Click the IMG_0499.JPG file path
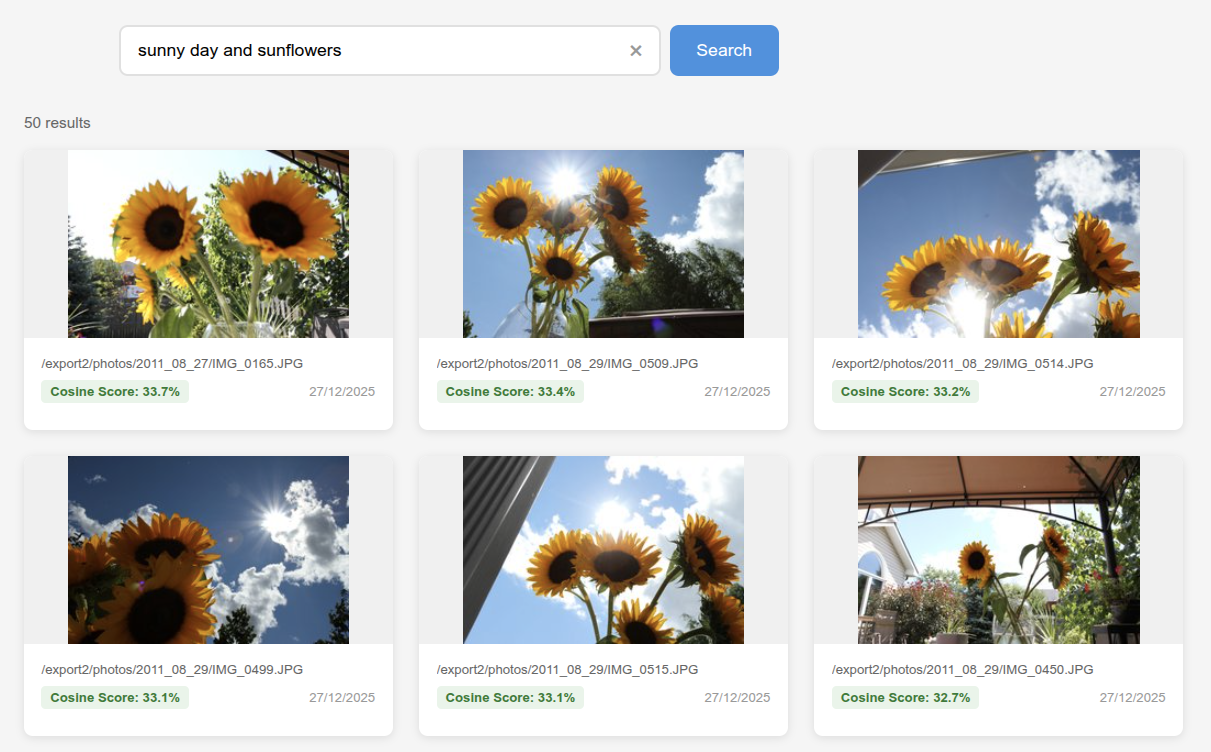 [x=172, y=670]
